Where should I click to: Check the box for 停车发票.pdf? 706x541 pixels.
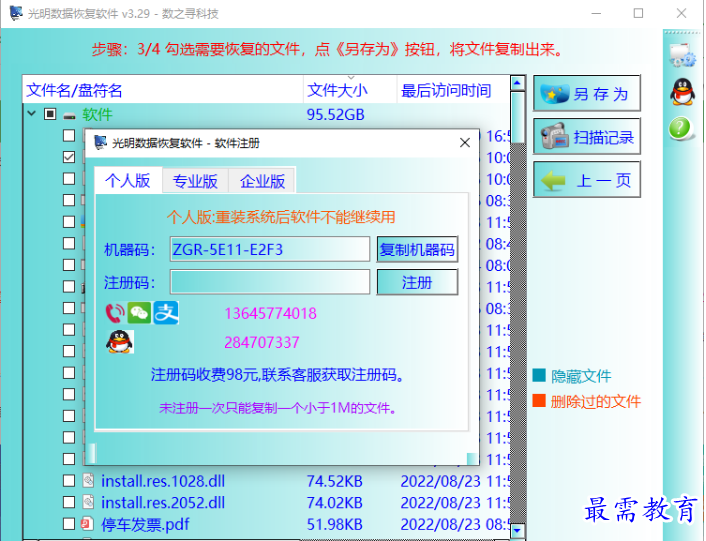click(x=69, y=524)
